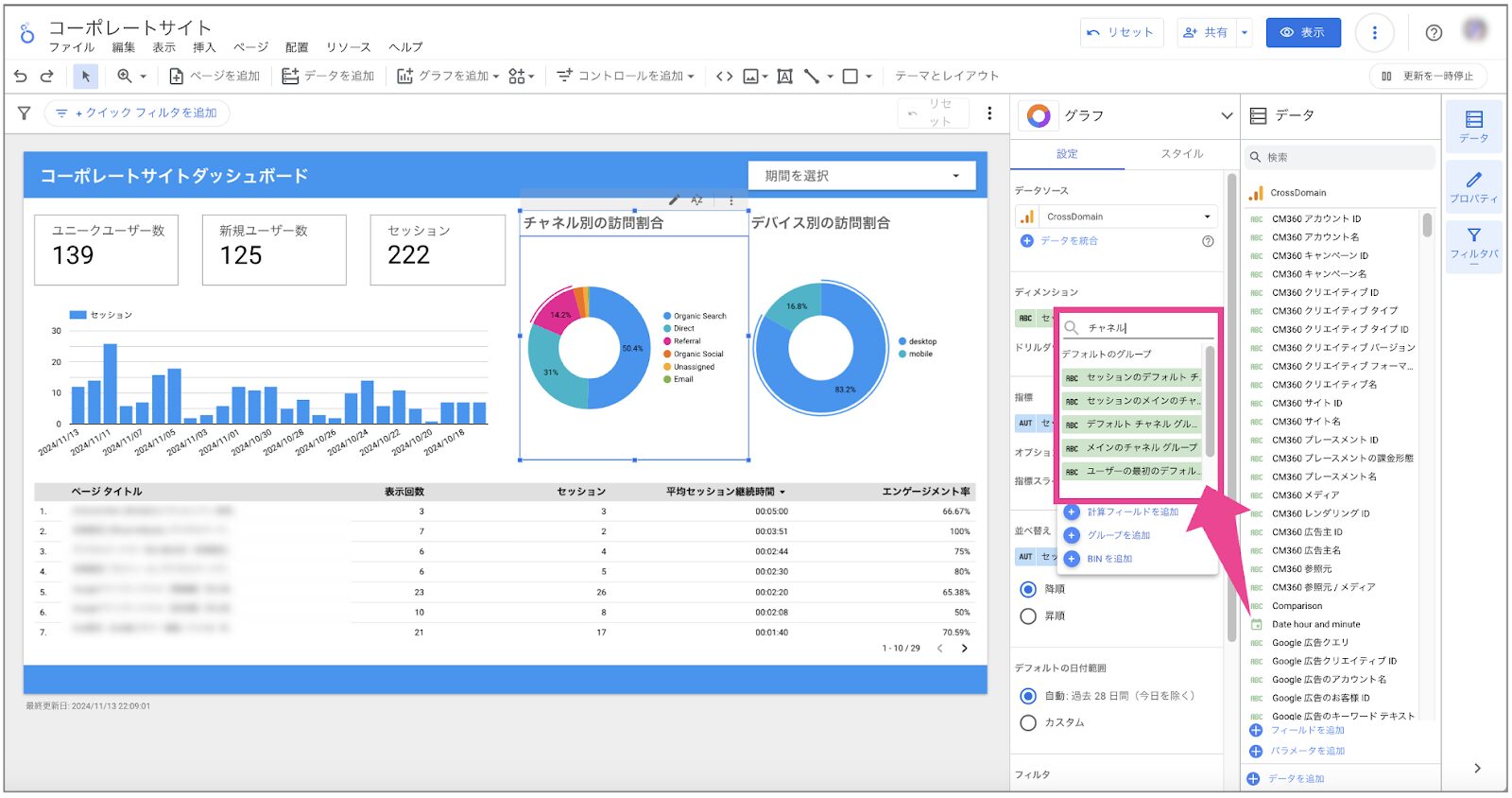The width and height of the screenshot is (1512, 798).
Task: Click the Looker Studio logo
Action: pyautogui.click(x=26, y=34)
